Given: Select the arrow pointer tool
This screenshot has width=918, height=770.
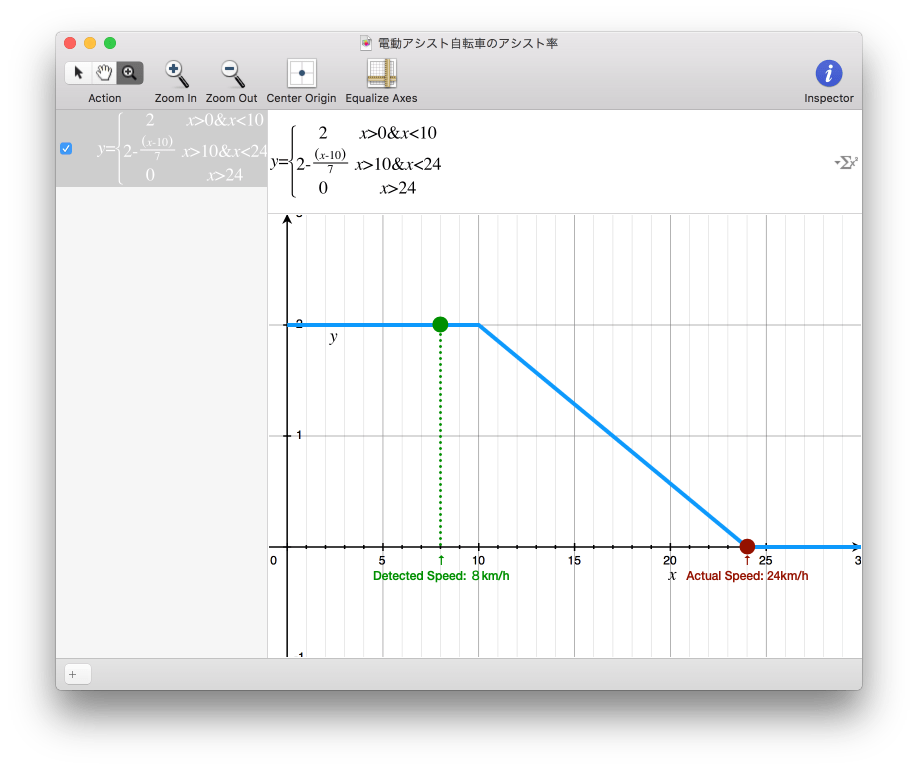Looking at the screenshot, I should point(78,73).
